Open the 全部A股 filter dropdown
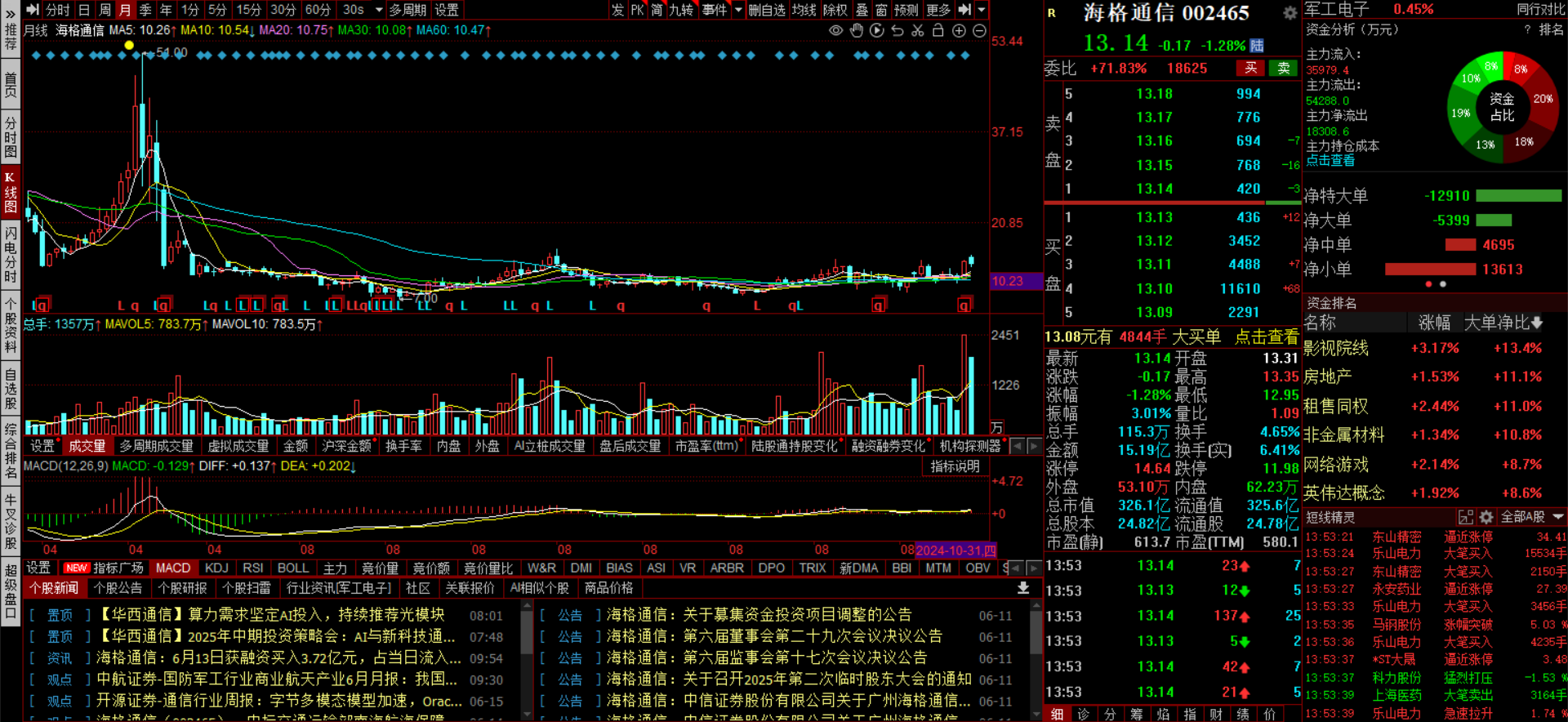 click(1530, 517)
